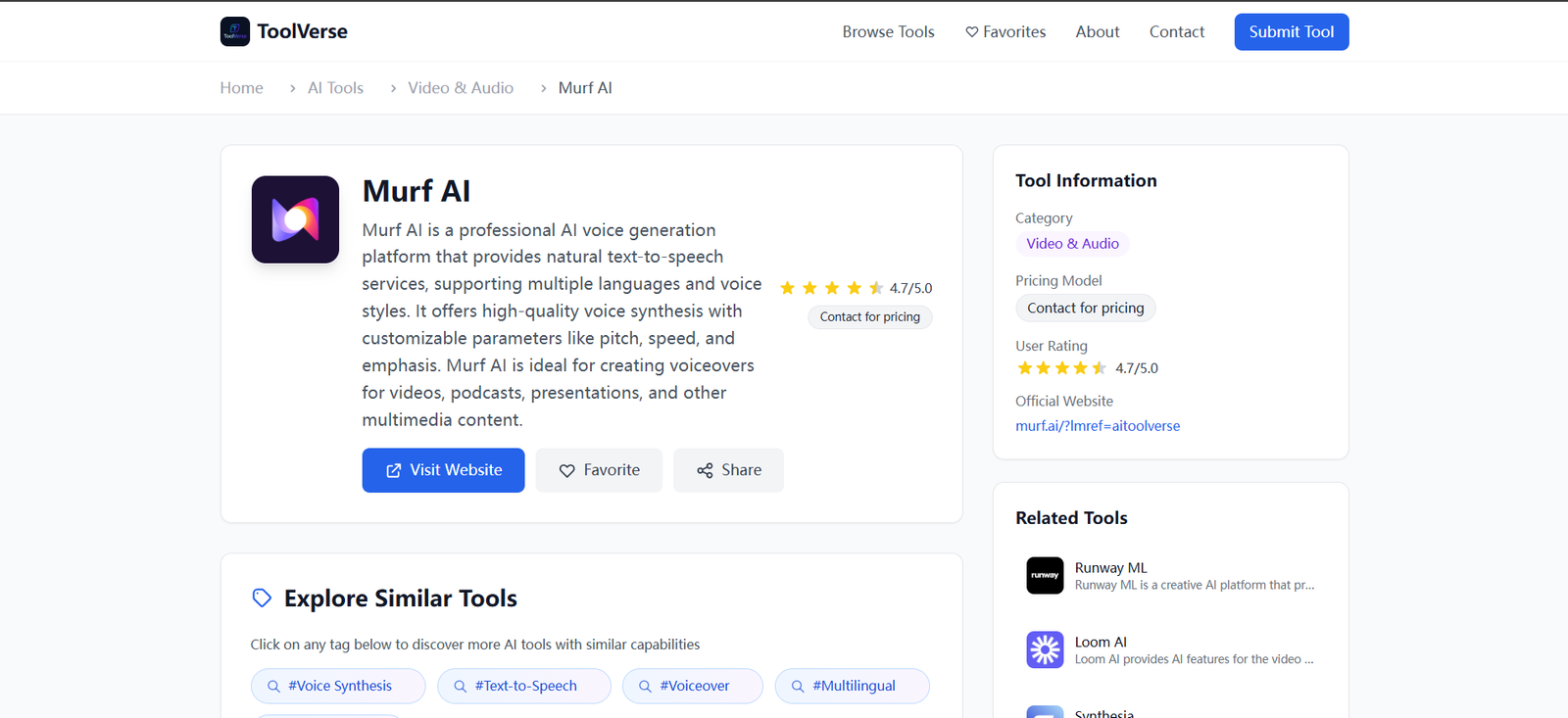The image size is (1568, 718).
Task: Click the Loom AI logo icon
Action: pyautogui.click(x=1045, y=649)
